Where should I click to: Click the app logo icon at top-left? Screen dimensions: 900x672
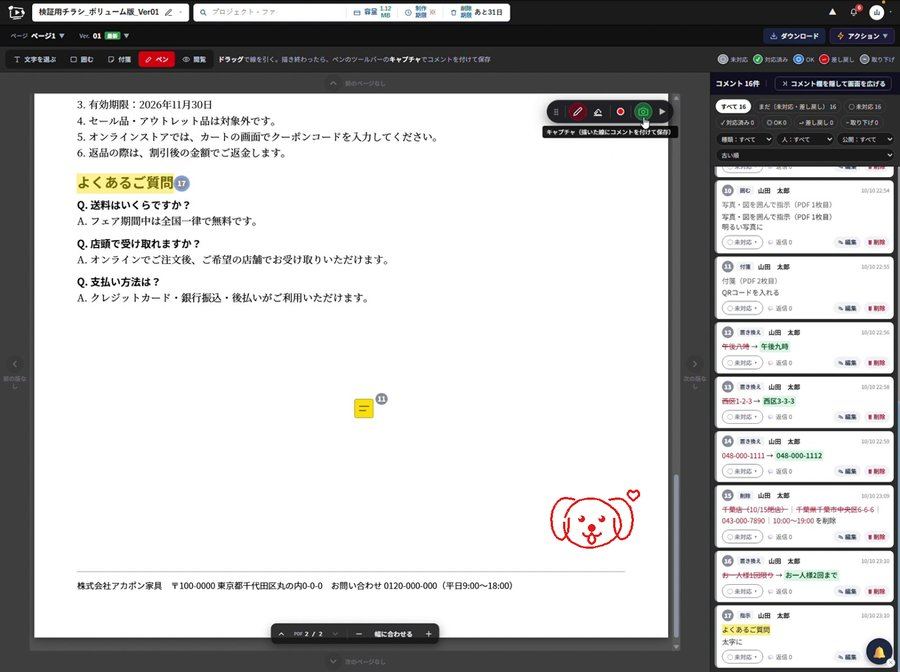pos(16,12)
